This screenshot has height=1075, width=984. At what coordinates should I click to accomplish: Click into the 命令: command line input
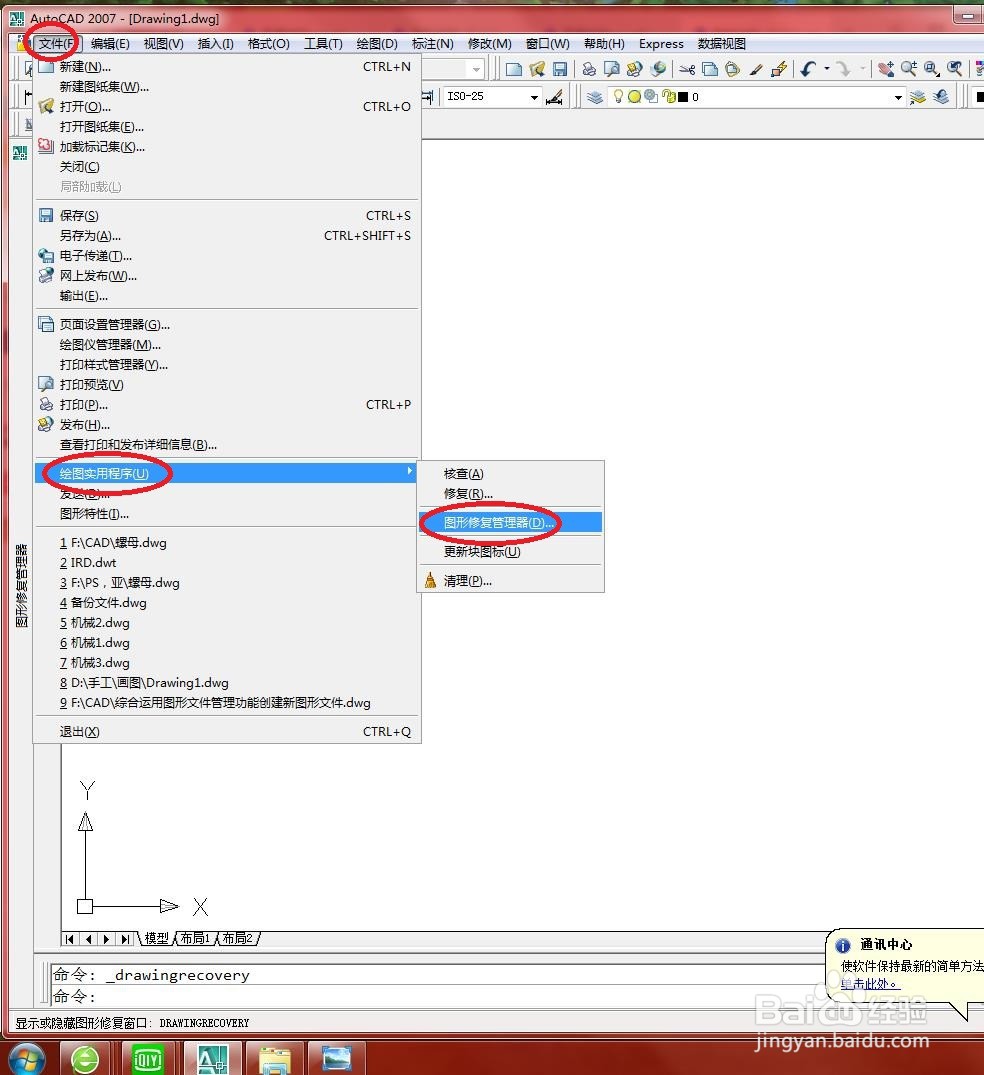click(439, 996)
